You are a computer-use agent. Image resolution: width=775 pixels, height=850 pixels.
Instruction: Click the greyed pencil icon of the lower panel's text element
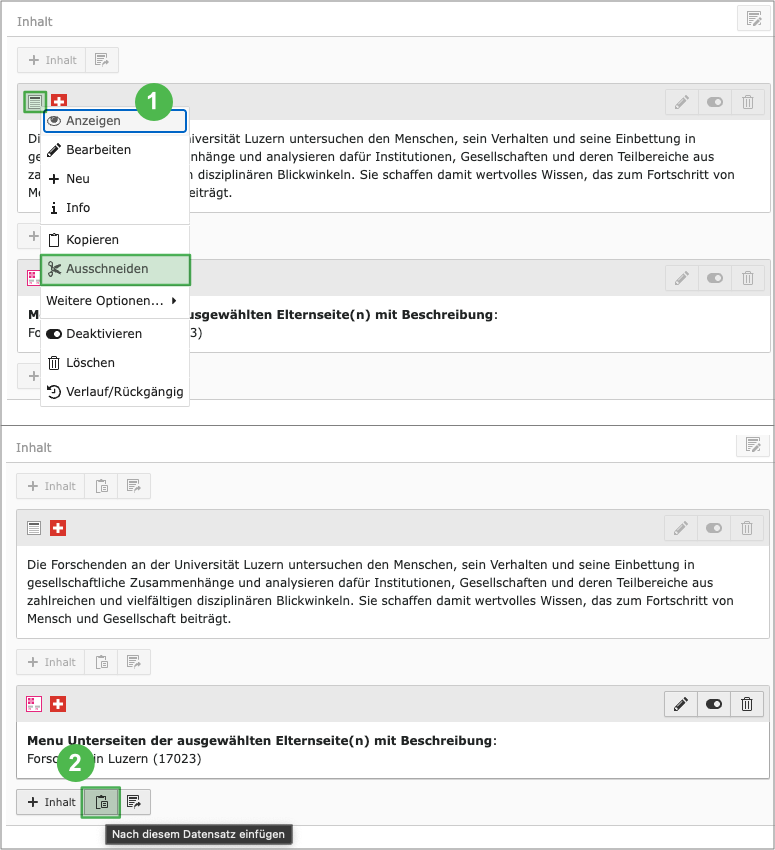(x=681, y=528)
